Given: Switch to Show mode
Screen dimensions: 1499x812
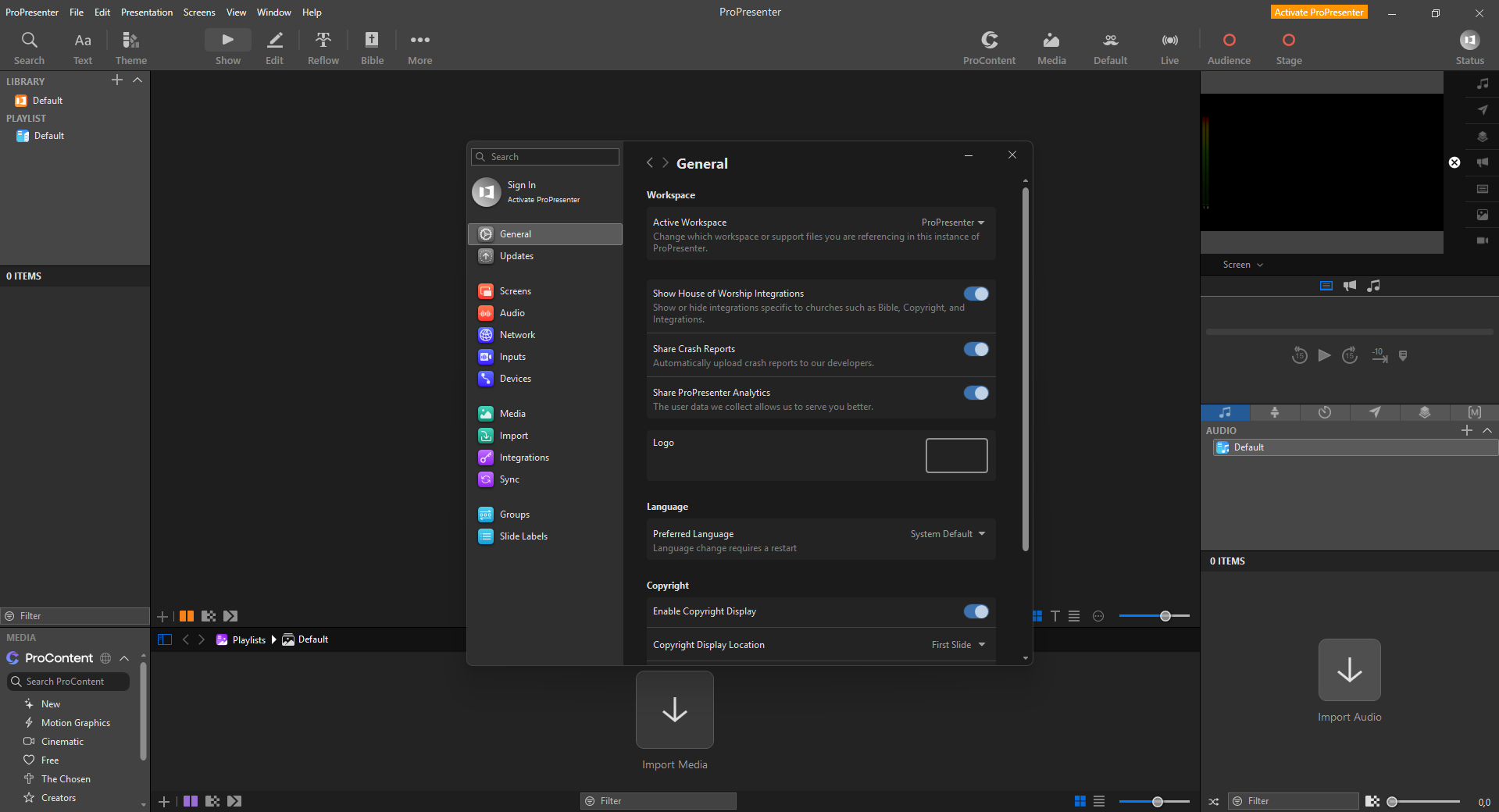Looking at the screenshot, I should pyautogui.click(x=228, y=48).
